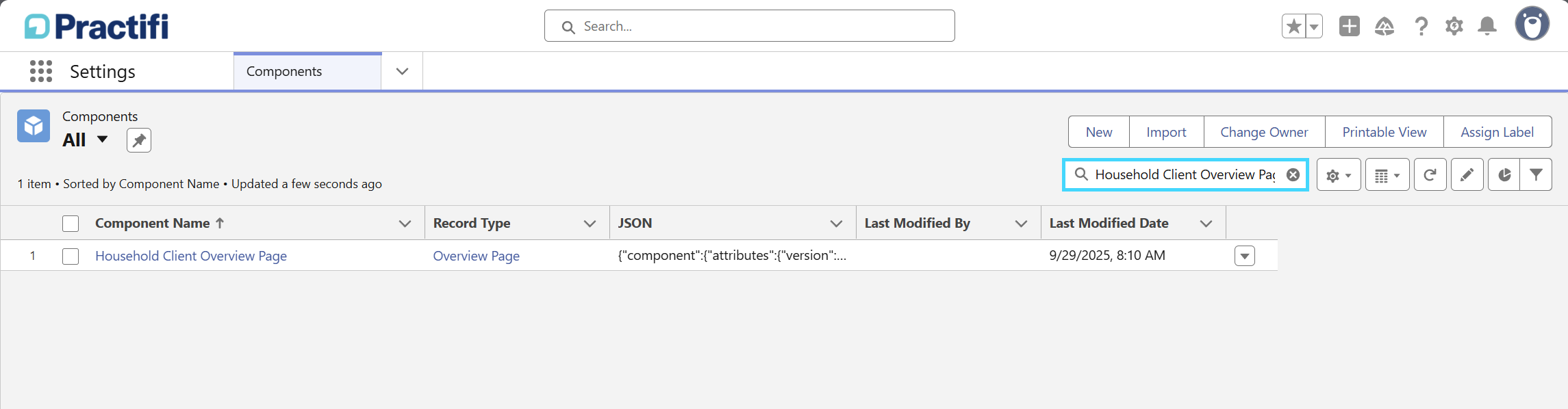Select all rows checkbox in header
Viewport: 1568px width, 409px height.
click(71, 224)
